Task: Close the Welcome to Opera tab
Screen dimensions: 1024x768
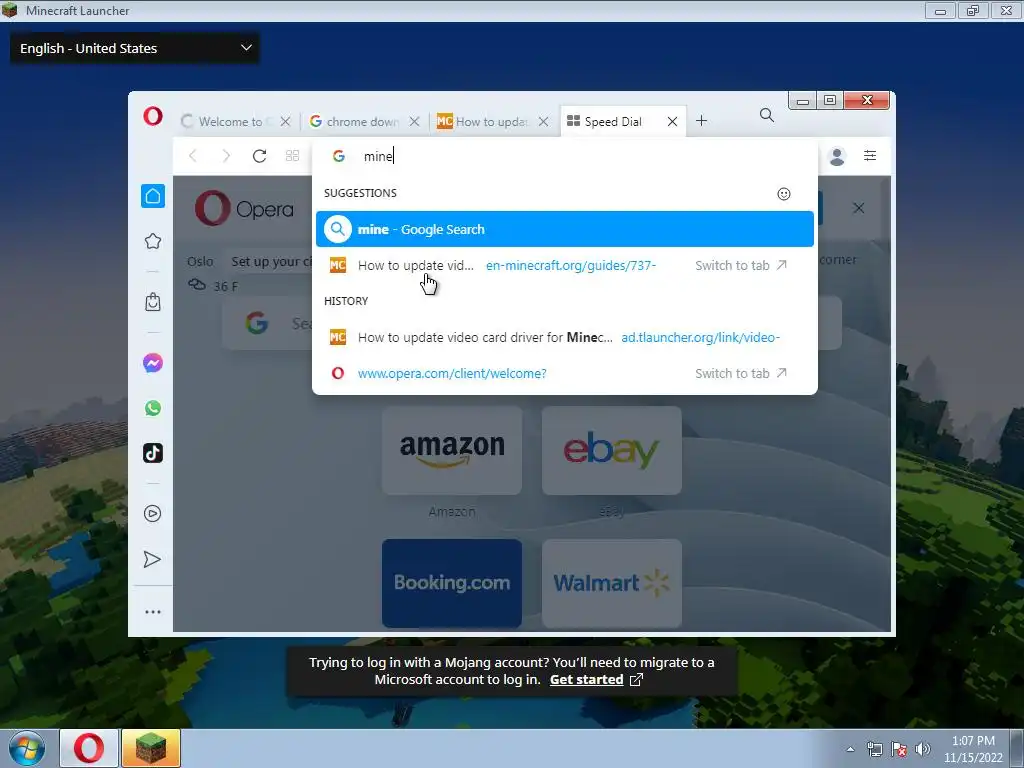Action: point(285,121)
